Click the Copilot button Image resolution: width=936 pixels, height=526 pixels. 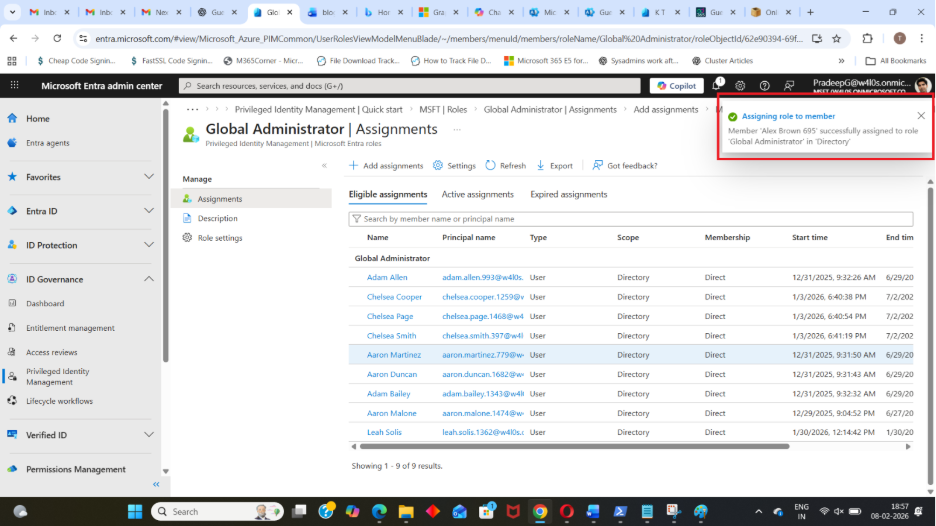pyautogui.click(x=676, y=86)
